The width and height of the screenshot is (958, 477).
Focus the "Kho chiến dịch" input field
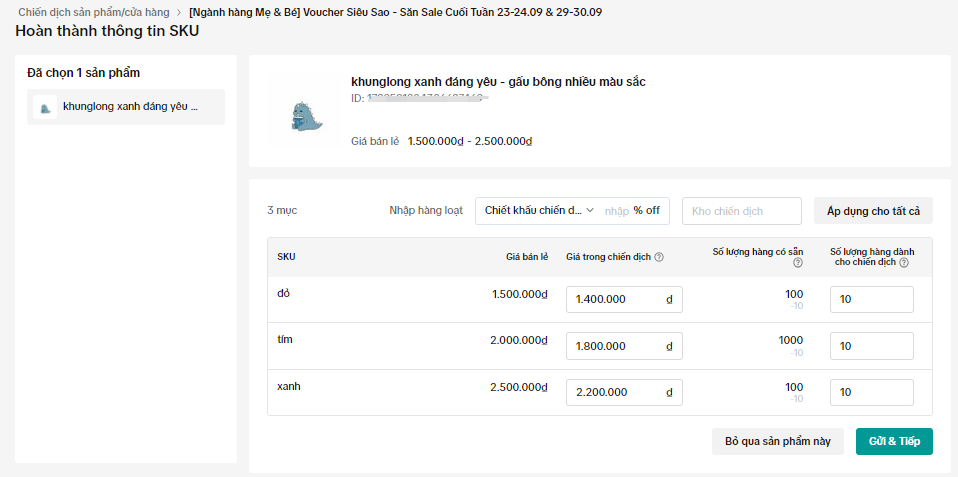741,211
